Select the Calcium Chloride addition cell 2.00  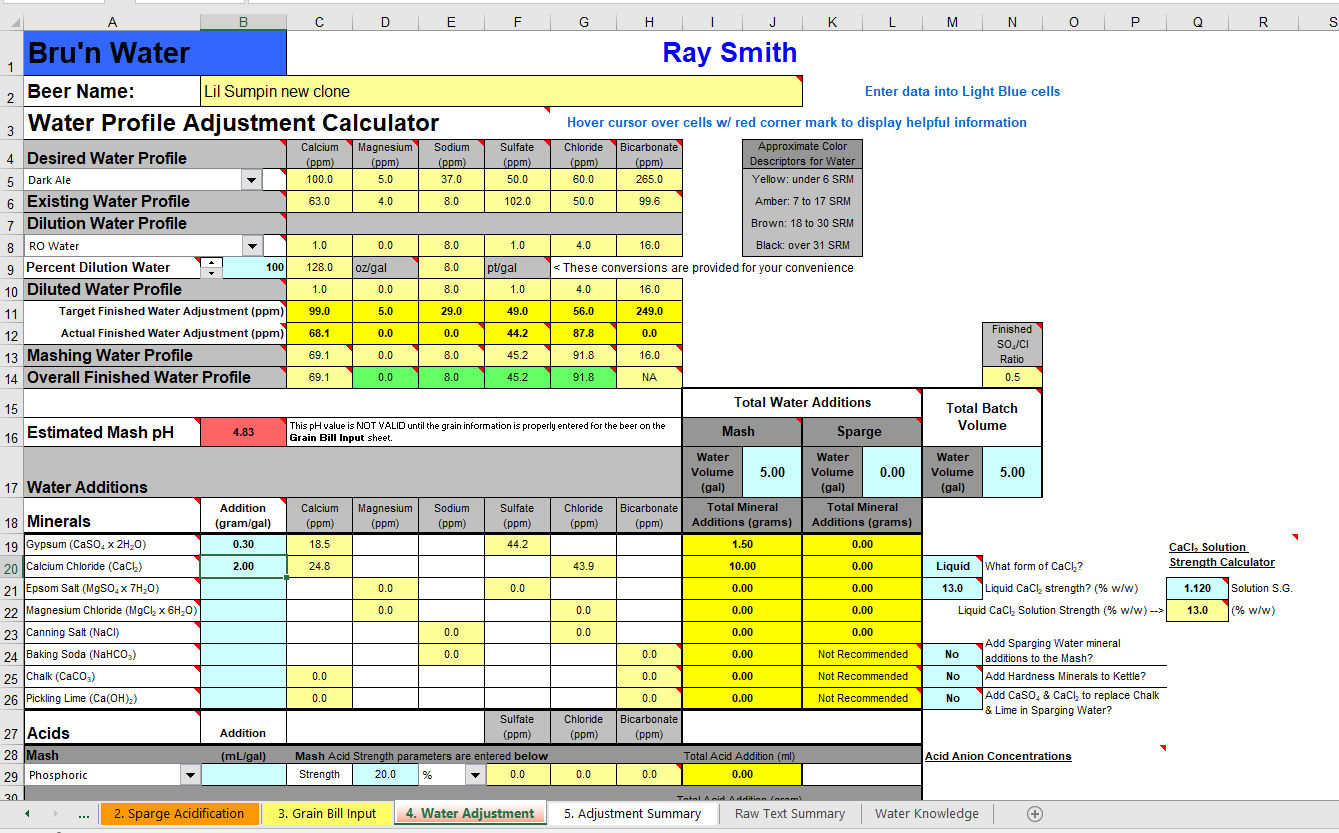click(243, 566)
